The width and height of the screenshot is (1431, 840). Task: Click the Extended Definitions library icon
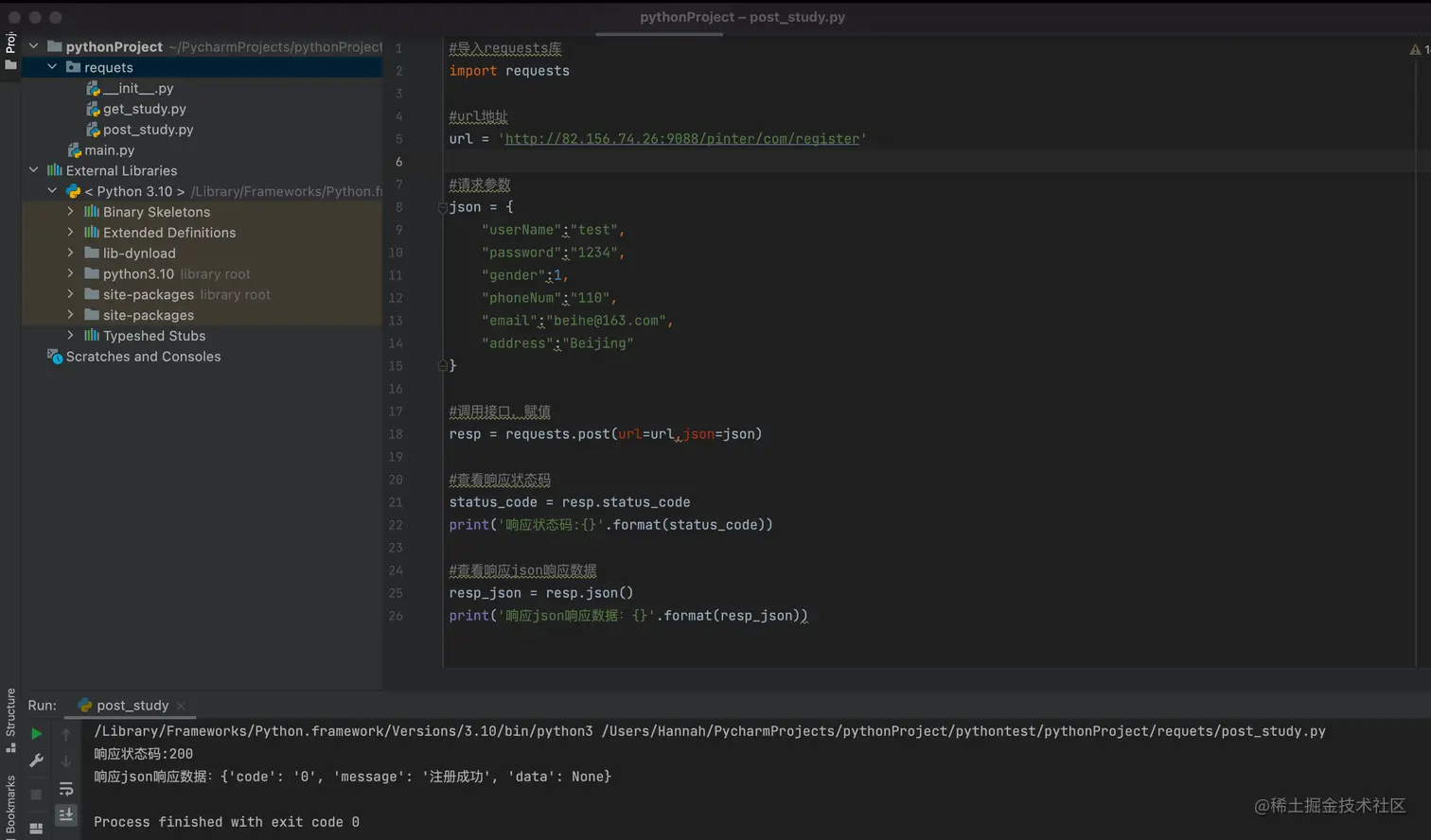(92, 233)
